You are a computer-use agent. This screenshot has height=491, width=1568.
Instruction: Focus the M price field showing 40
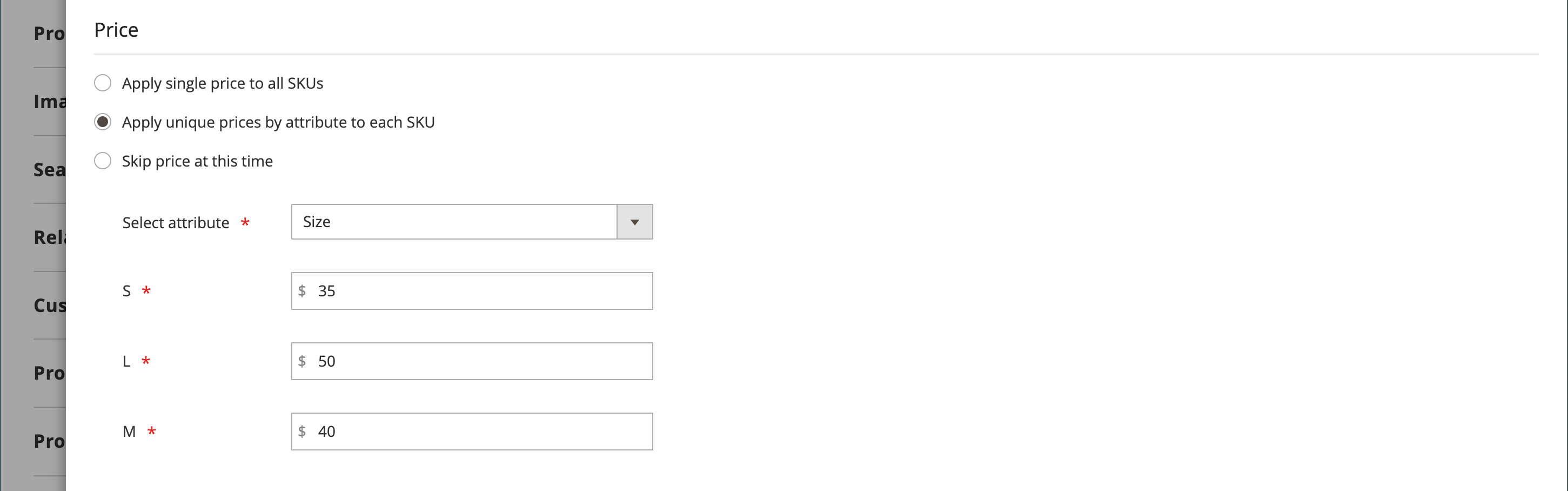472,432
